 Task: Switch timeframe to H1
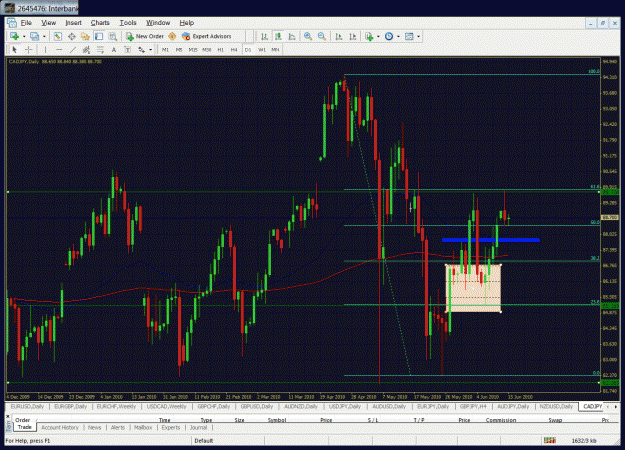[x=220, y=49]
